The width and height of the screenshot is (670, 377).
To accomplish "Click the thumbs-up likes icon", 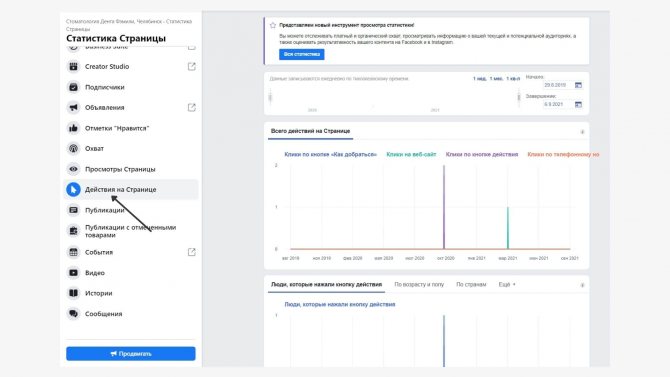I will coord(73,128).
